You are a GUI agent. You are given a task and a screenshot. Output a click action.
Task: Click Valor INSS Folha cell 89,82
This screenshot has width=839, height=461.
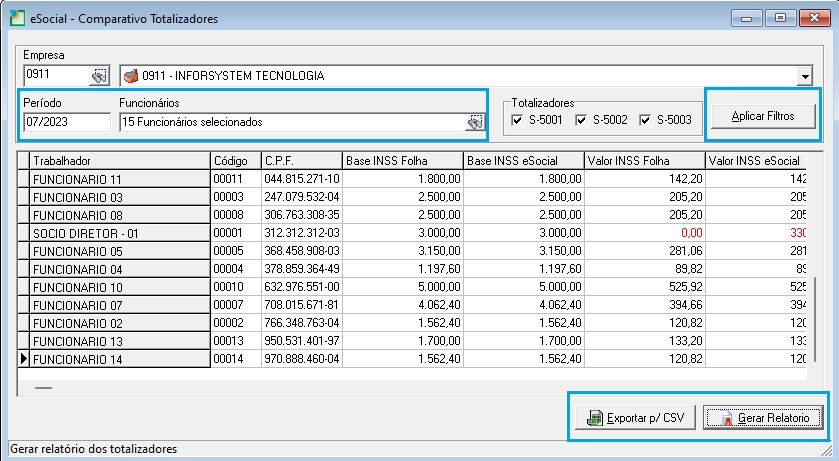click(645, 270)
